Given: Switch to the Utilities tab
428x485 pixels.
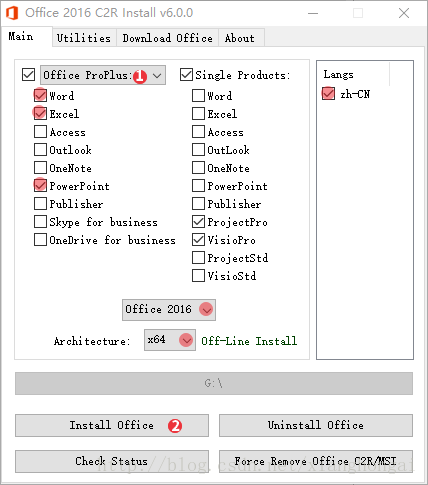Looking at the screenshot, I should pyautogui.click(x=84, y=38).
